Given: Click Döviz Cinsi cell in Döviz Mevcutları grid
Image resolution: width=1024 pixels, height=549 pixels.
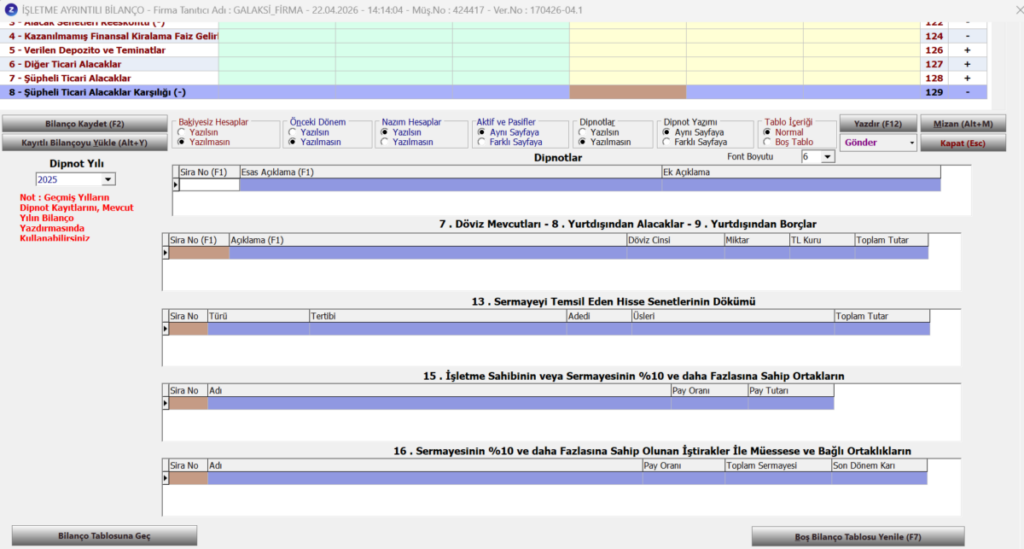Looking at the screenshot, I should [x=675, y=253].
